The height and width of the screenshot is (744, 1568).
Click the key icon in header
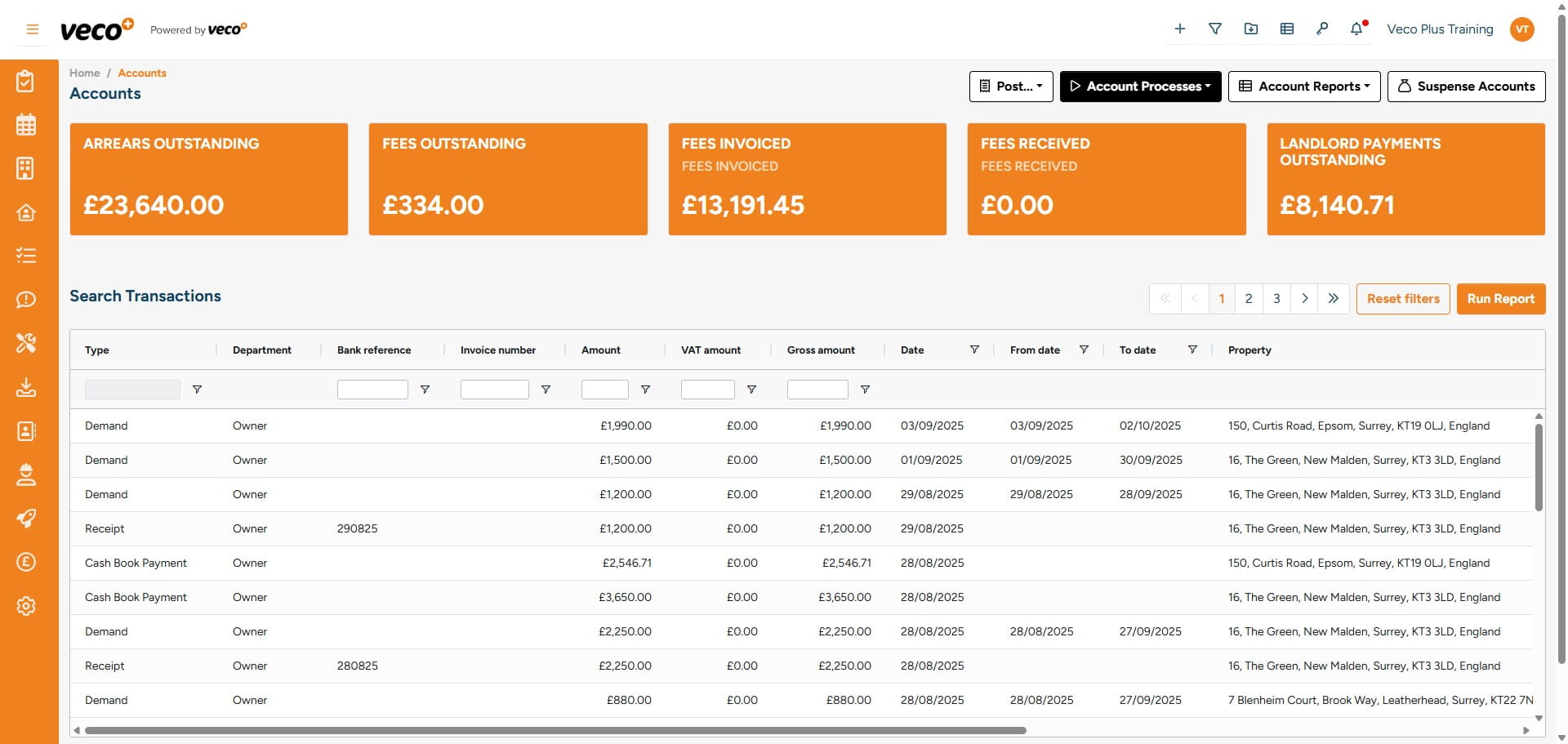click(x=1321, y=29)
